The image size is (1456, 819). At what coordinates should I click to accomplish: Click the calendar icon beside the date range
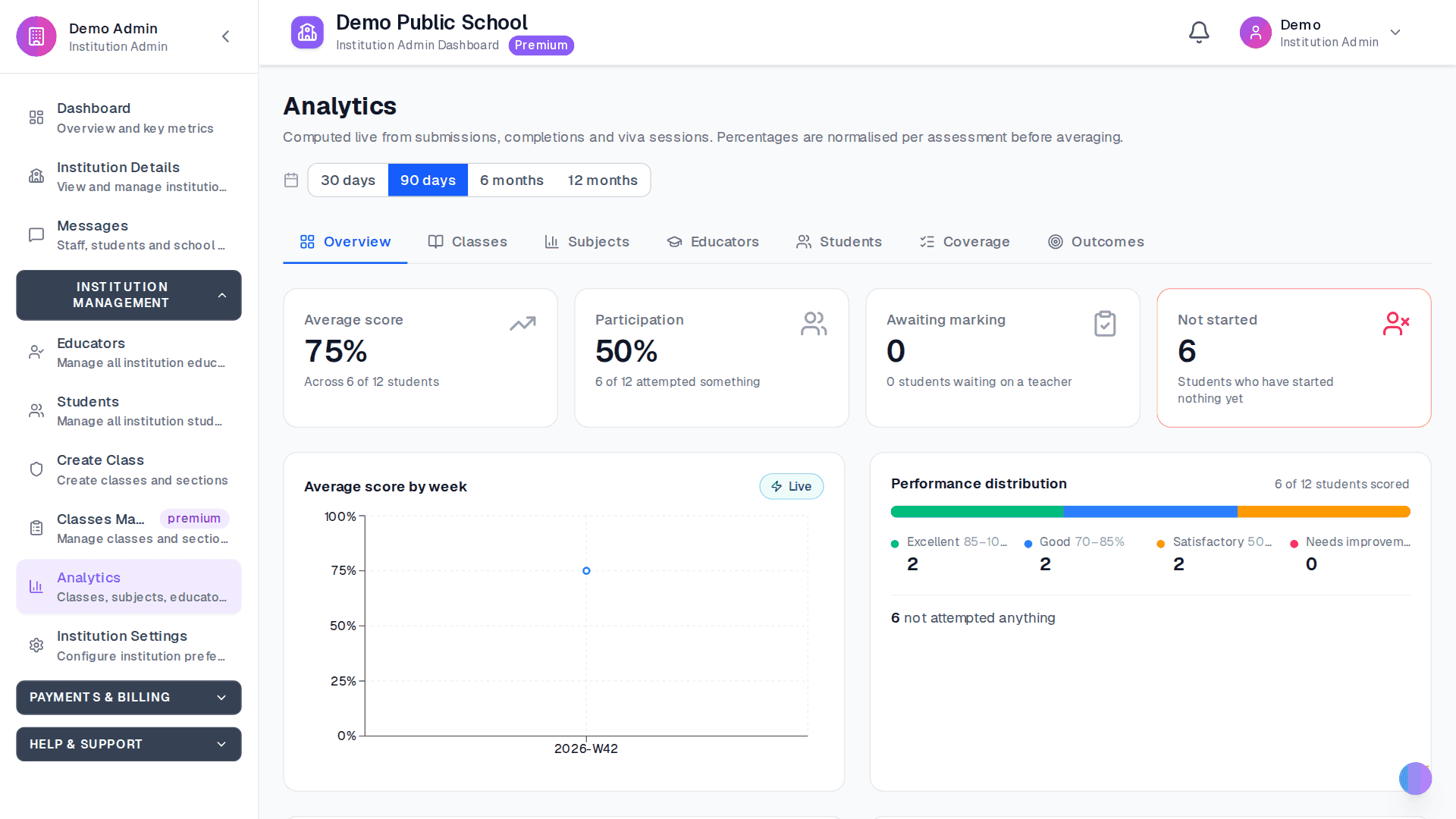pos(291,180)
